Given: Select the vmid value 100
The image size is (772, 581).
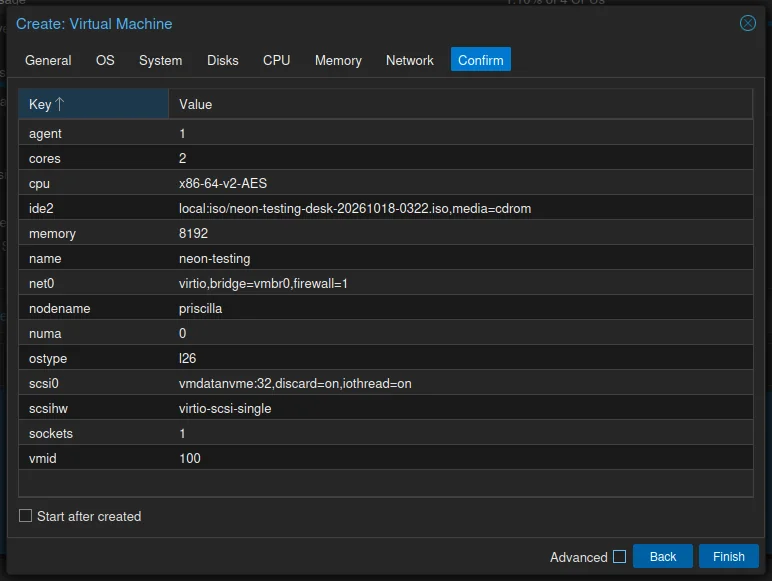Looking at the screenshot, I should (x=190, y=458).
